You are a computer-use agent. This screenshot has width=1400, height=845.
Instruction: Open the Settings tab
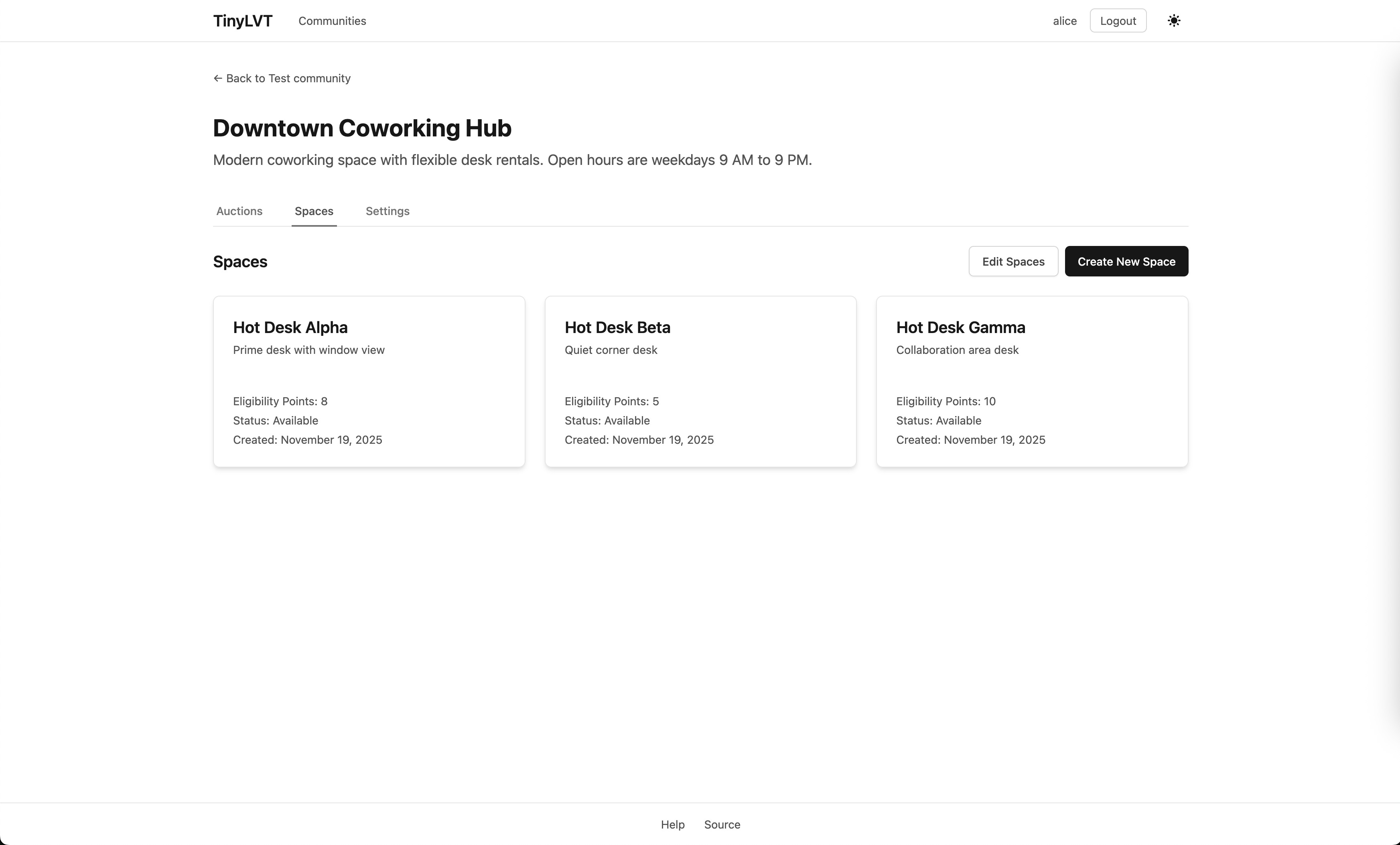(x=387, y=211)
